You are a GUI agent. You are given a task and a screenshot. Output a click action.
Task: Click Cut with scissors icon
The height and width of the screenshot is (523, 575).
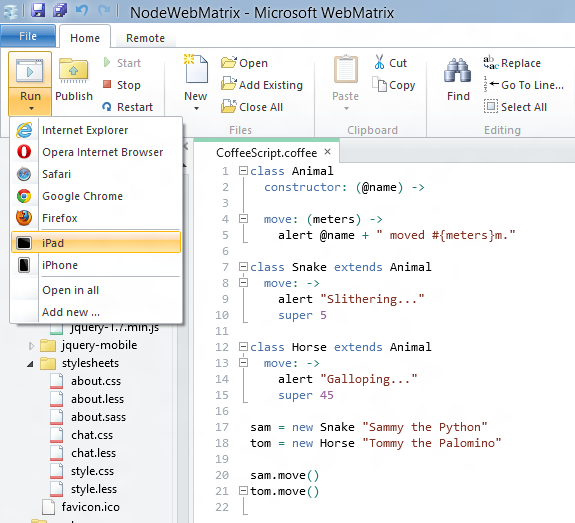(391, 63)
